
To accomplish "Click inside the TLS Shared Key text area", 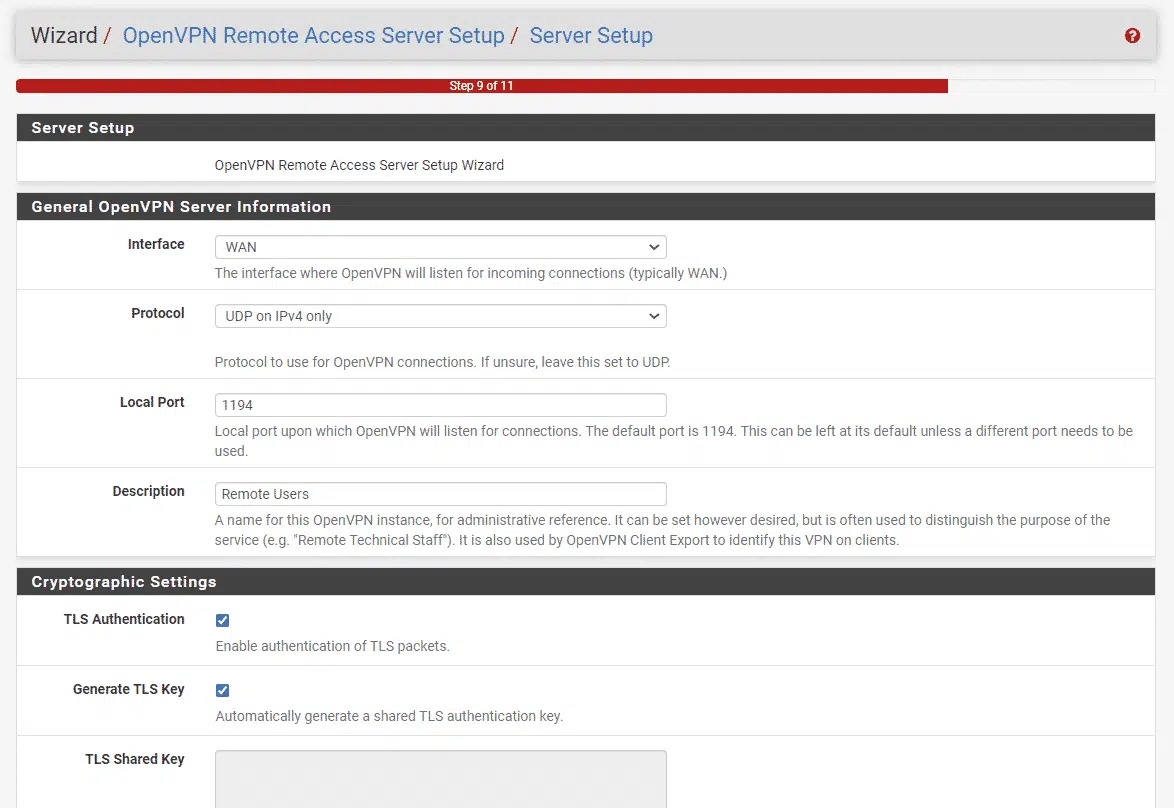I will (440, 779).
